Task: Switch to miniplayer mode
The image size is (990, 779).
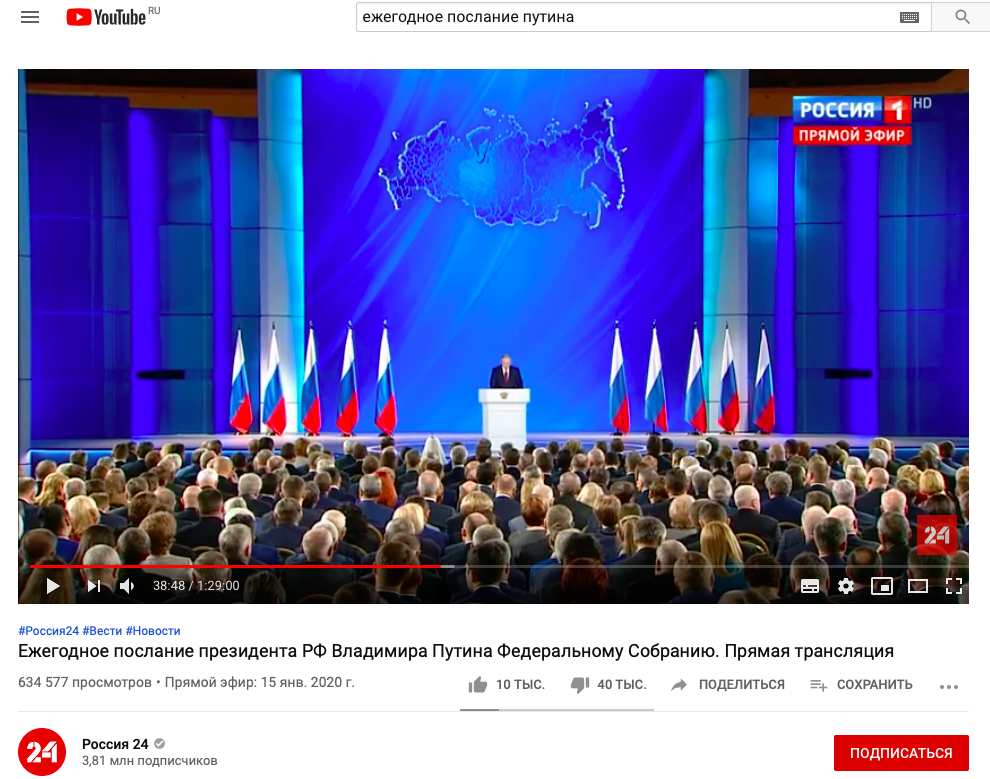Action: 881,586
